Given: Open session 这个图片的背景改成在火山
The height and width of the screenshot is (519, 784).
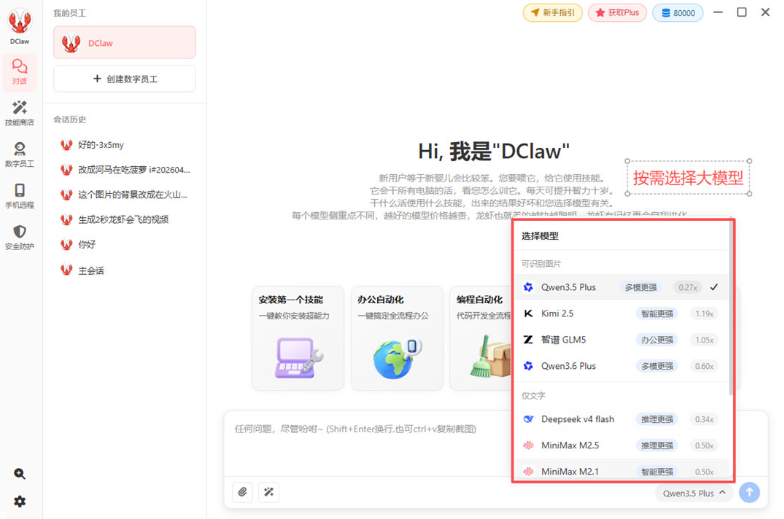Looking at the screenshot, I should [x=124, y=194].
